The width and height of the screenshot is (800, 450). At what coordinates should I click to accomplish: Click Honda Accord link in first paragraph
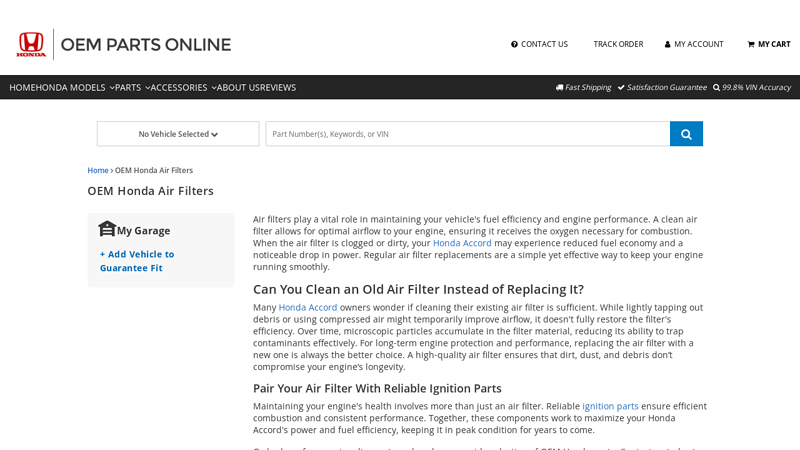tap(462, 243)
